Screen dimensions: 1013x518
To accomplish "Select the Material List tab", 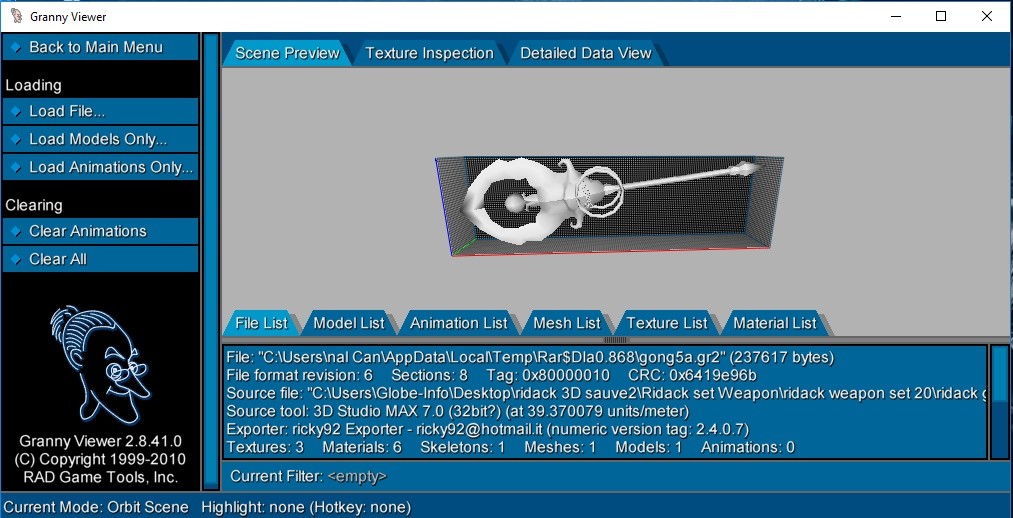I will (x=775, y=323).
